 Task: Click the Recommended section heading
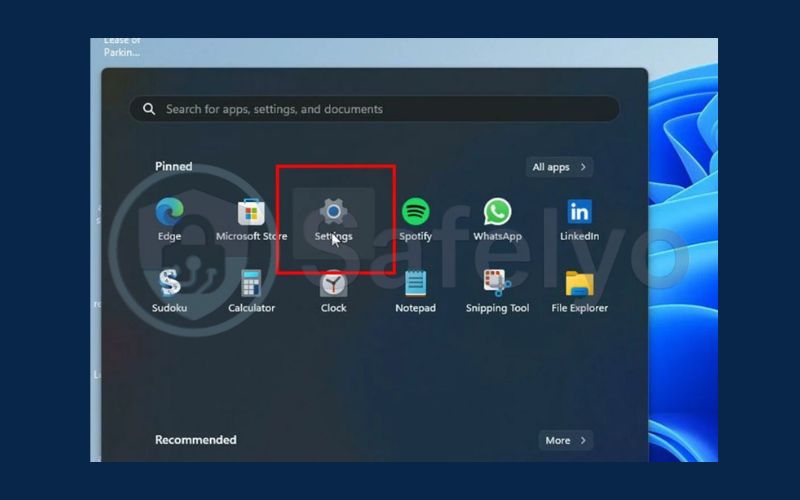point(195,440)
